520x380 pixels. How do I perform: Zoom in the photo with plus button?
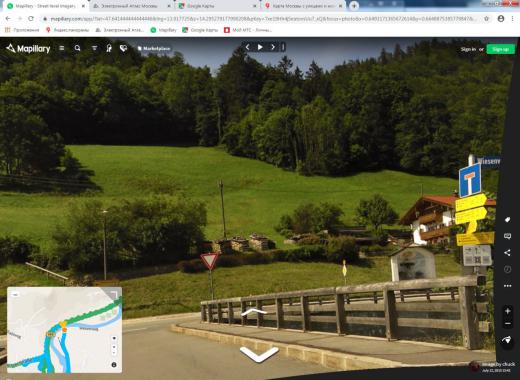pos(507,311)
